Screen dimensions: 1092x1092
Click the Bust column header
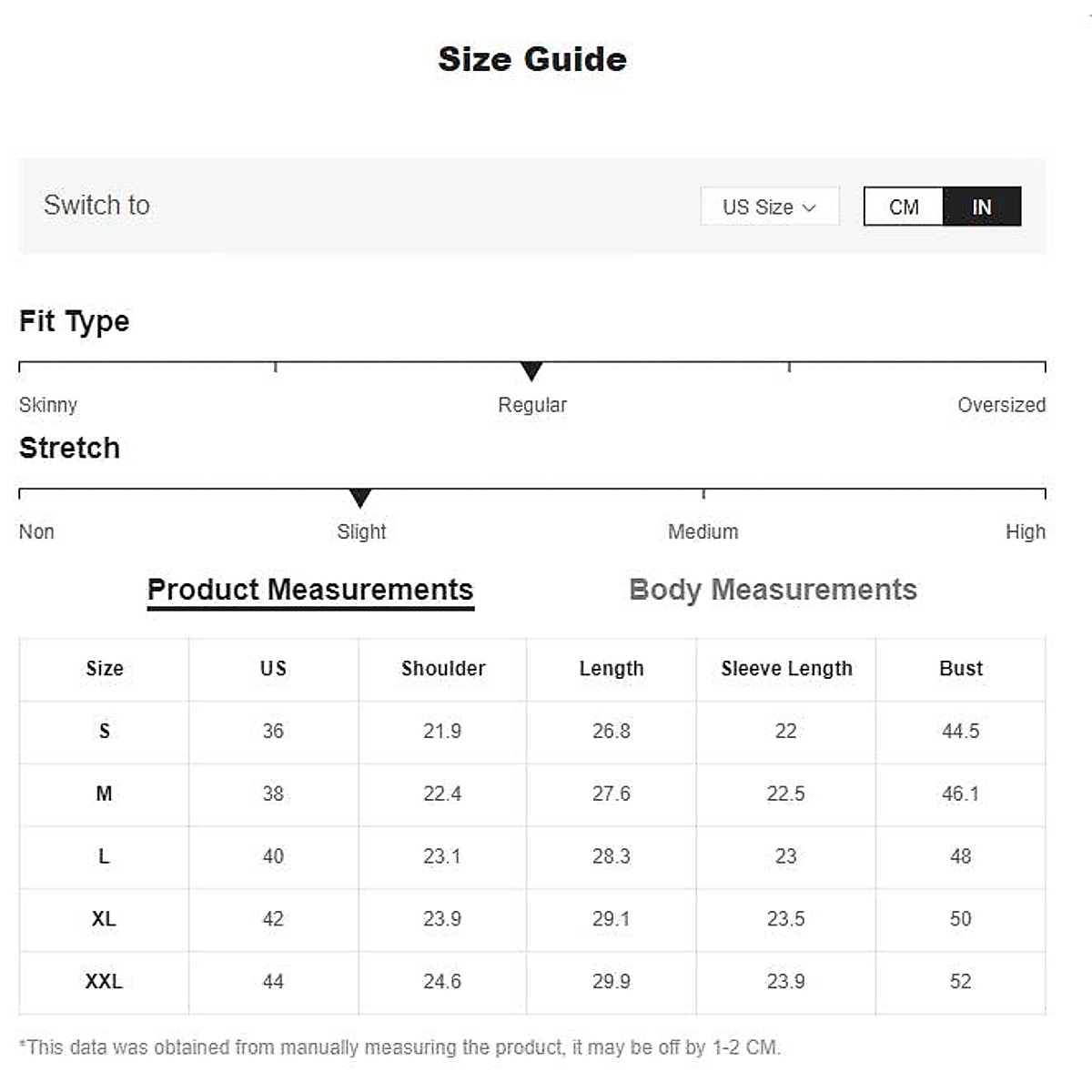961,669
